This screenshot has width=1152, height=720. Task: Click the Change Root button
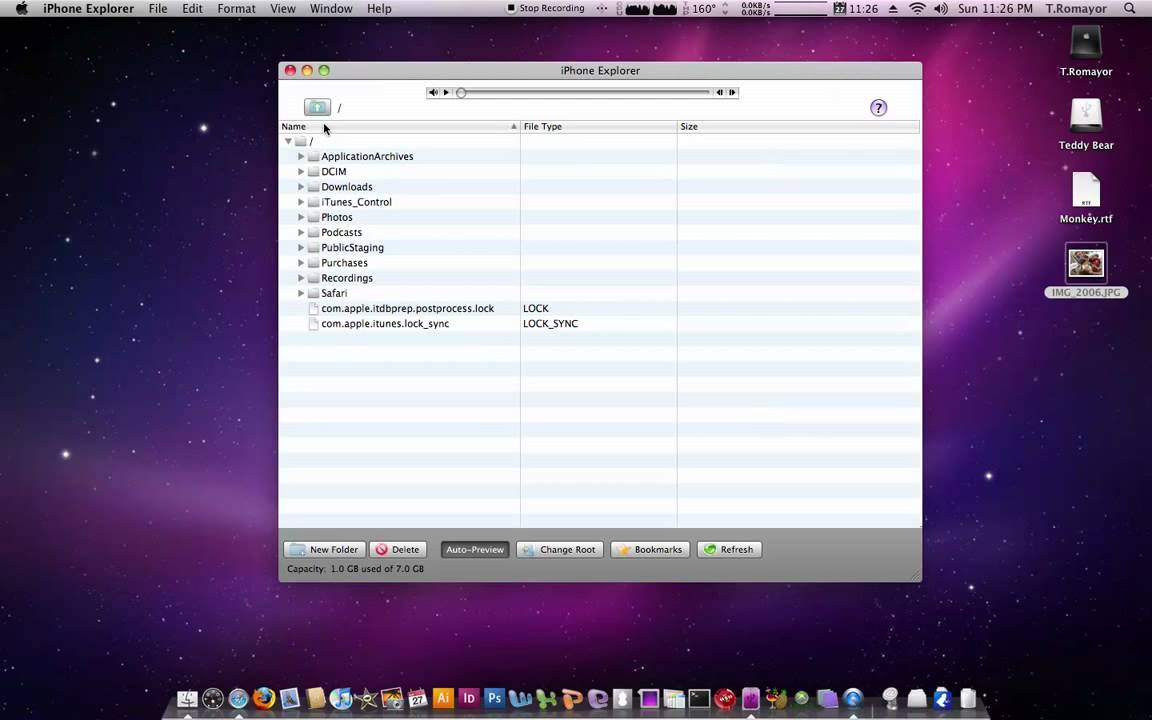pyautogui.click(x=560, y=550)
